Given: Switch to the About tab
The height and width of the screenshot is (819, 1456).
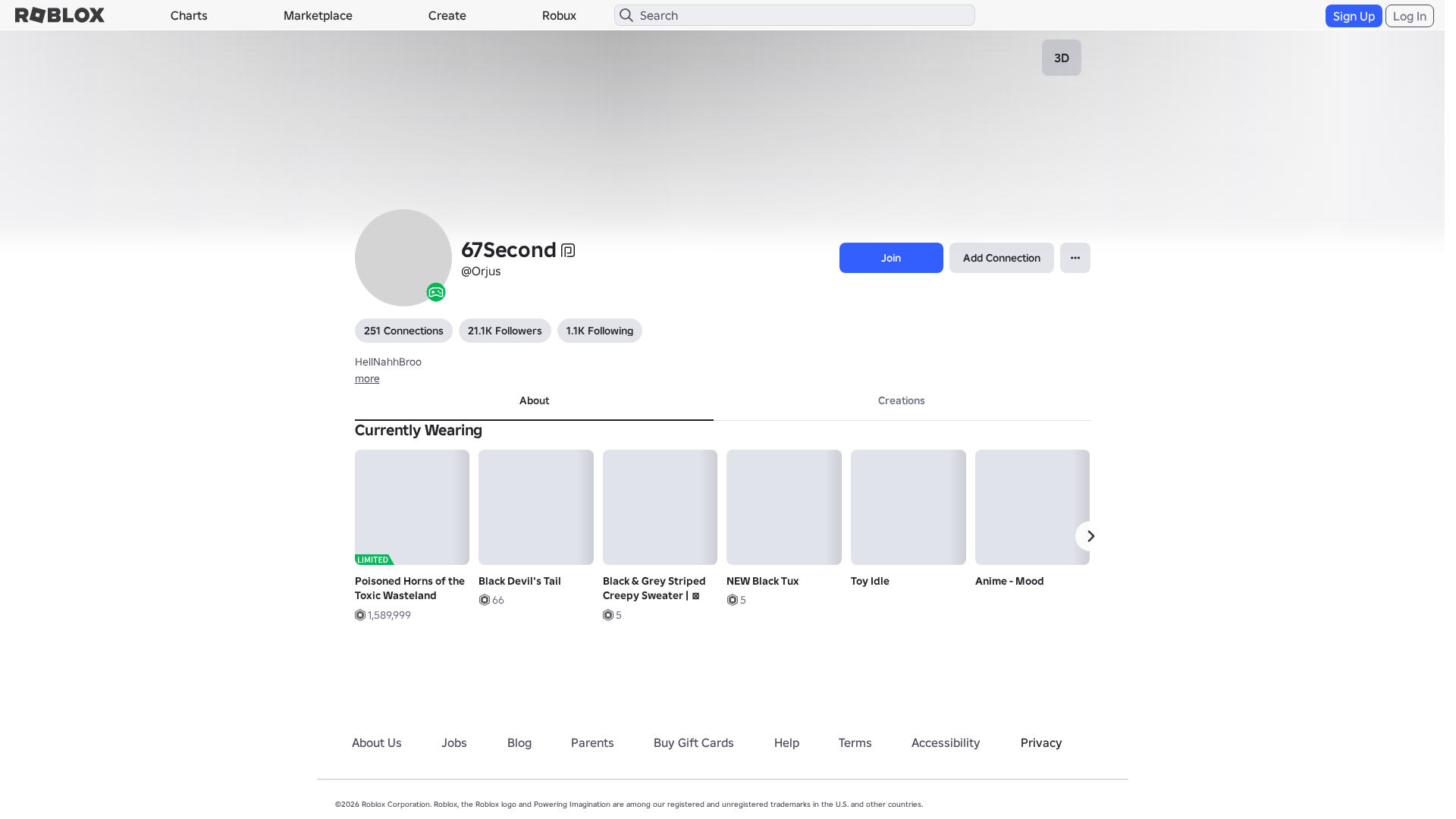Looking at the screenshot, I should 534,400.
